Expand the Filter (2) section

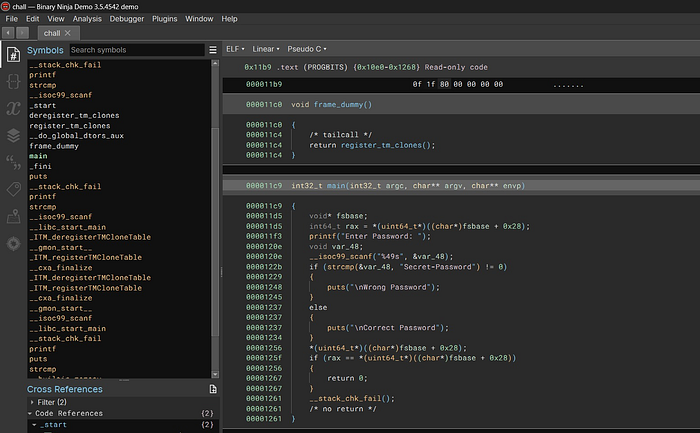[x=32, y=402]
